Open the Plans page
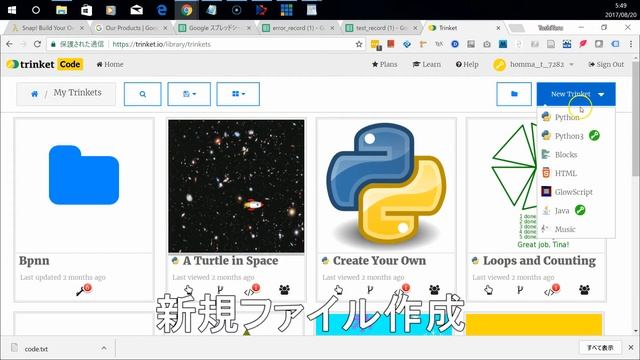Screen dimensions: 640x360 384,64
